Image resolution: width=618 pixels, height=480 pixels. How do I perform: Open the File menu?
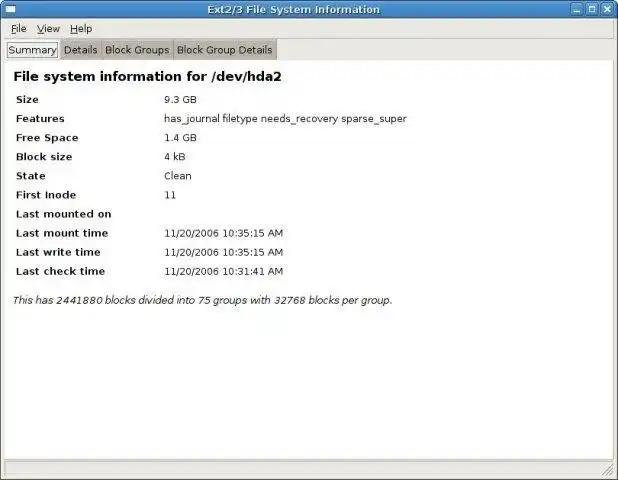[x=19, y=29]
